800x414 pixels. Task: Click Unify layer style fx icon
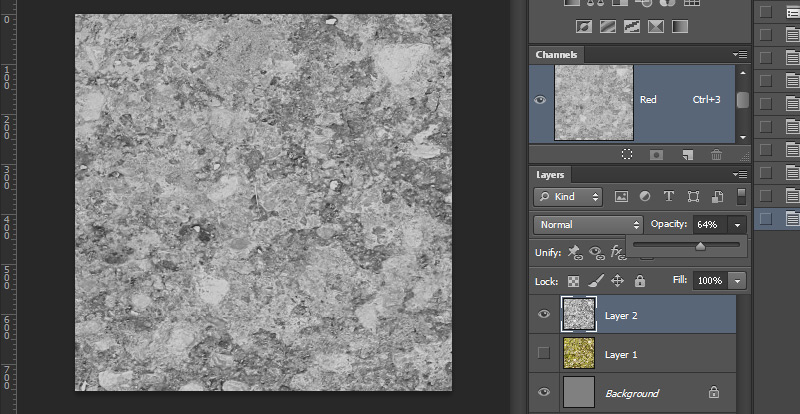[617, 252]
